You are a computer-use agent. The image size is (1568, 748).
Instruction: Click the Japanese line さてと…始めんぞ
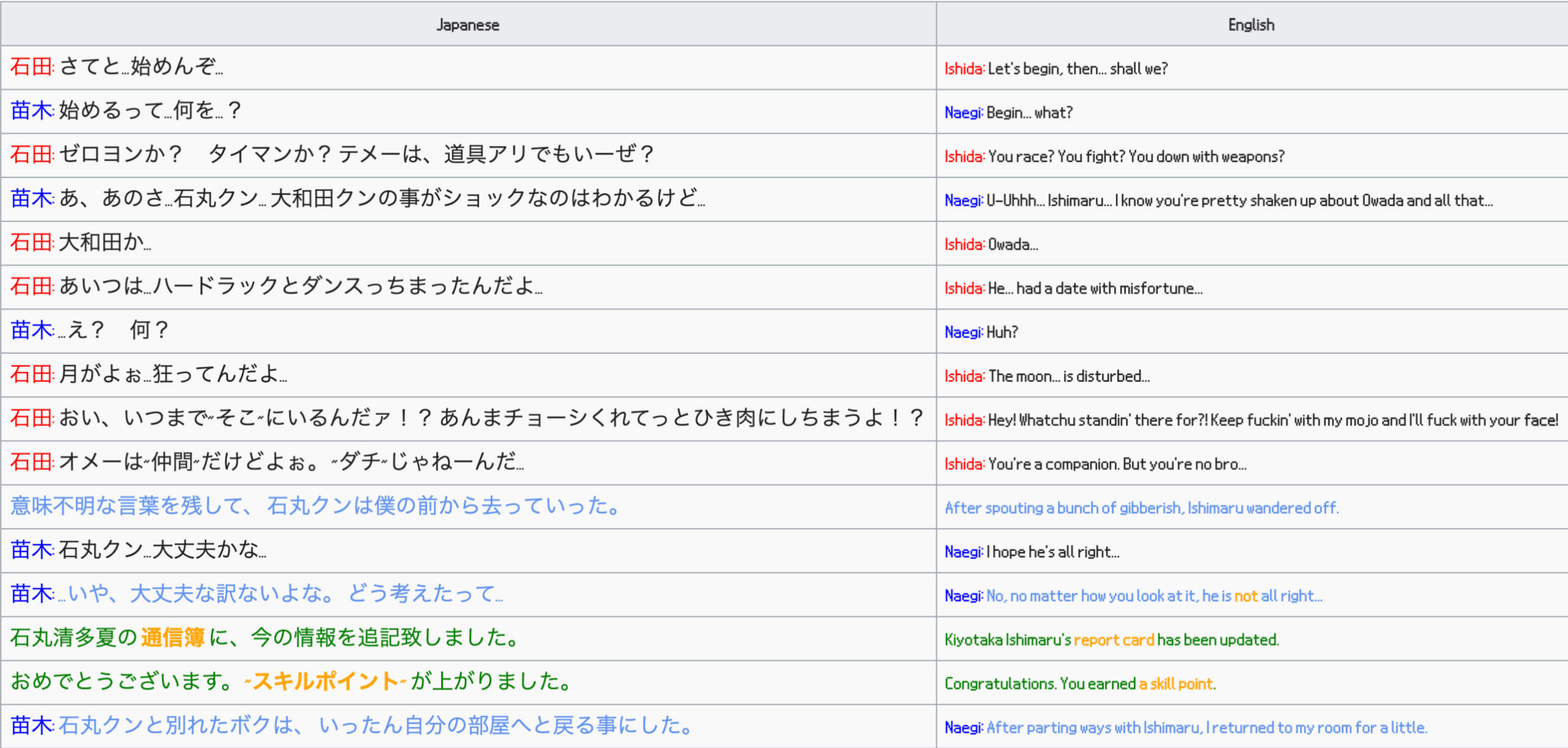141,66
